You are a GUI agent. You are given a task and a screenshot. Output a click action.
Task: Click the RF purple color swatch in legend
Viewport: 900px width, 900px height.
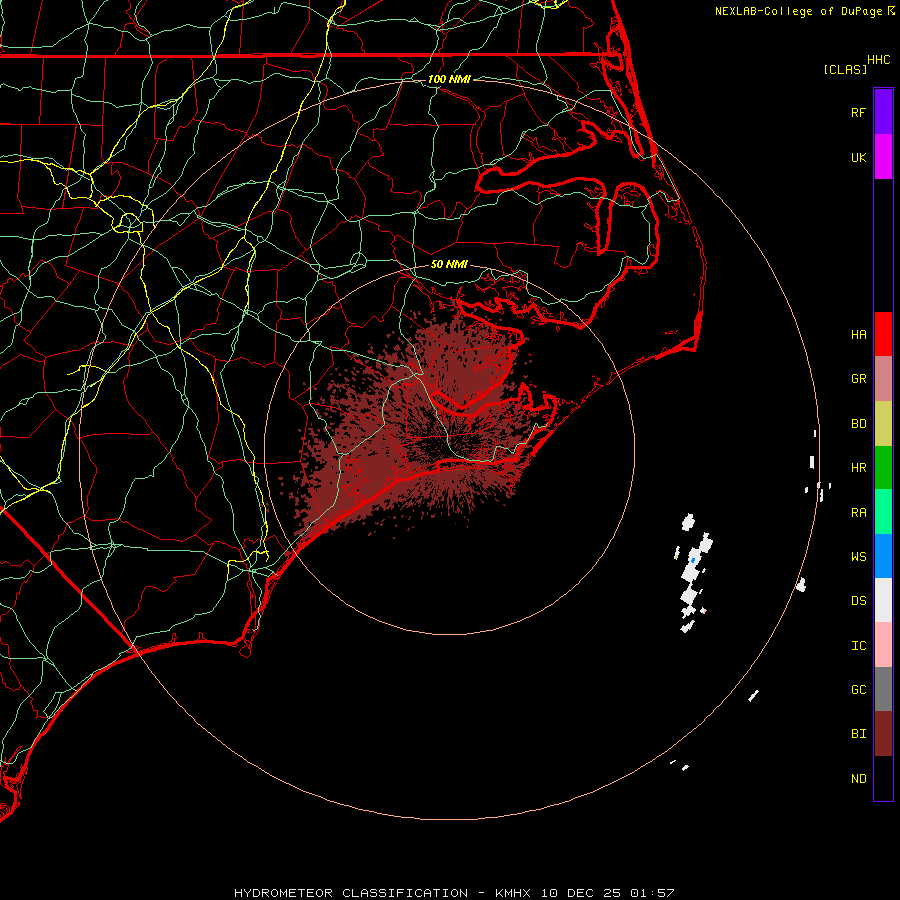click(883, 112)
